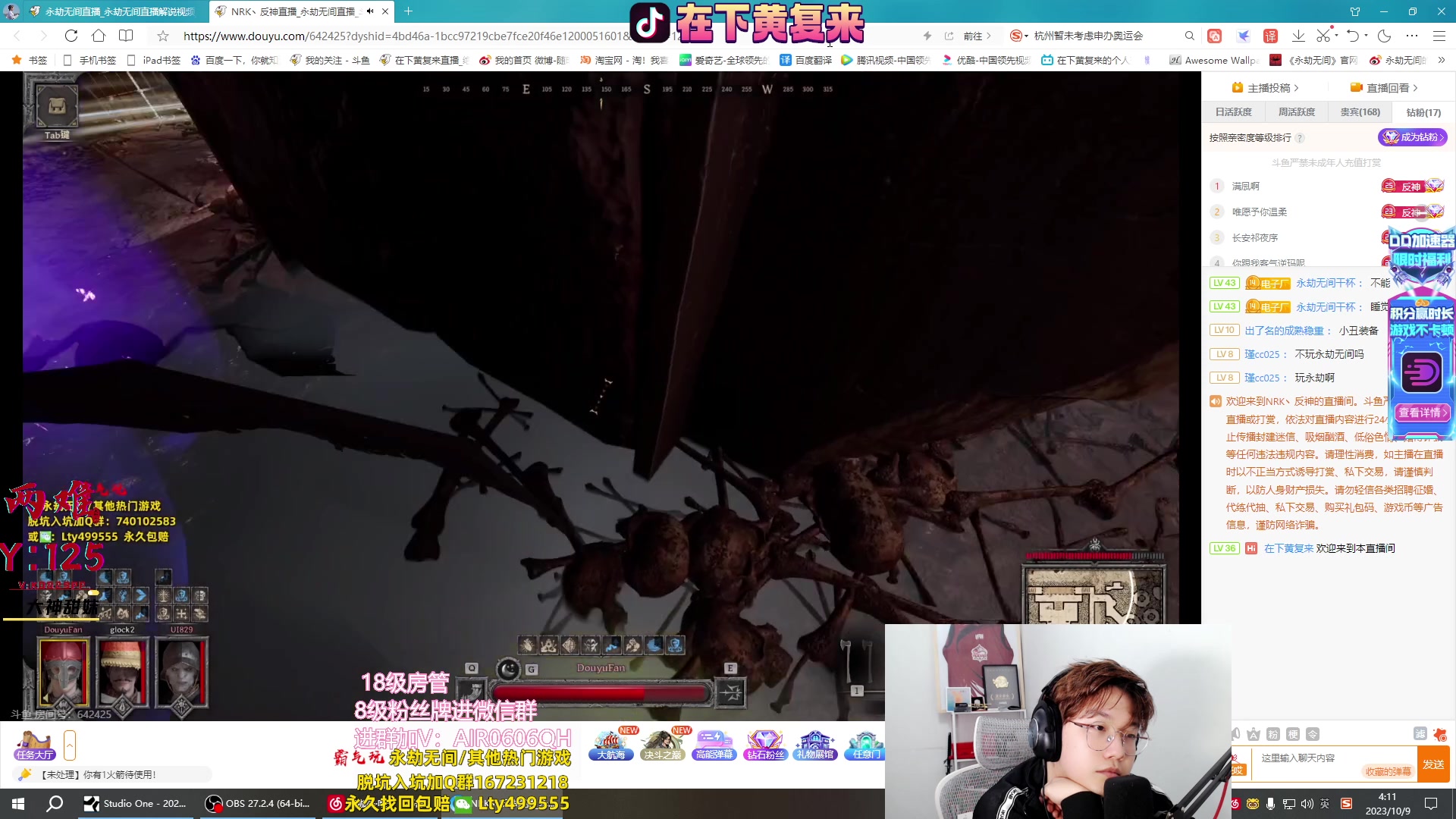Viewport: 1456px width, 819px height.
Task: Open reading mode book icon
Action: [126, 36]
